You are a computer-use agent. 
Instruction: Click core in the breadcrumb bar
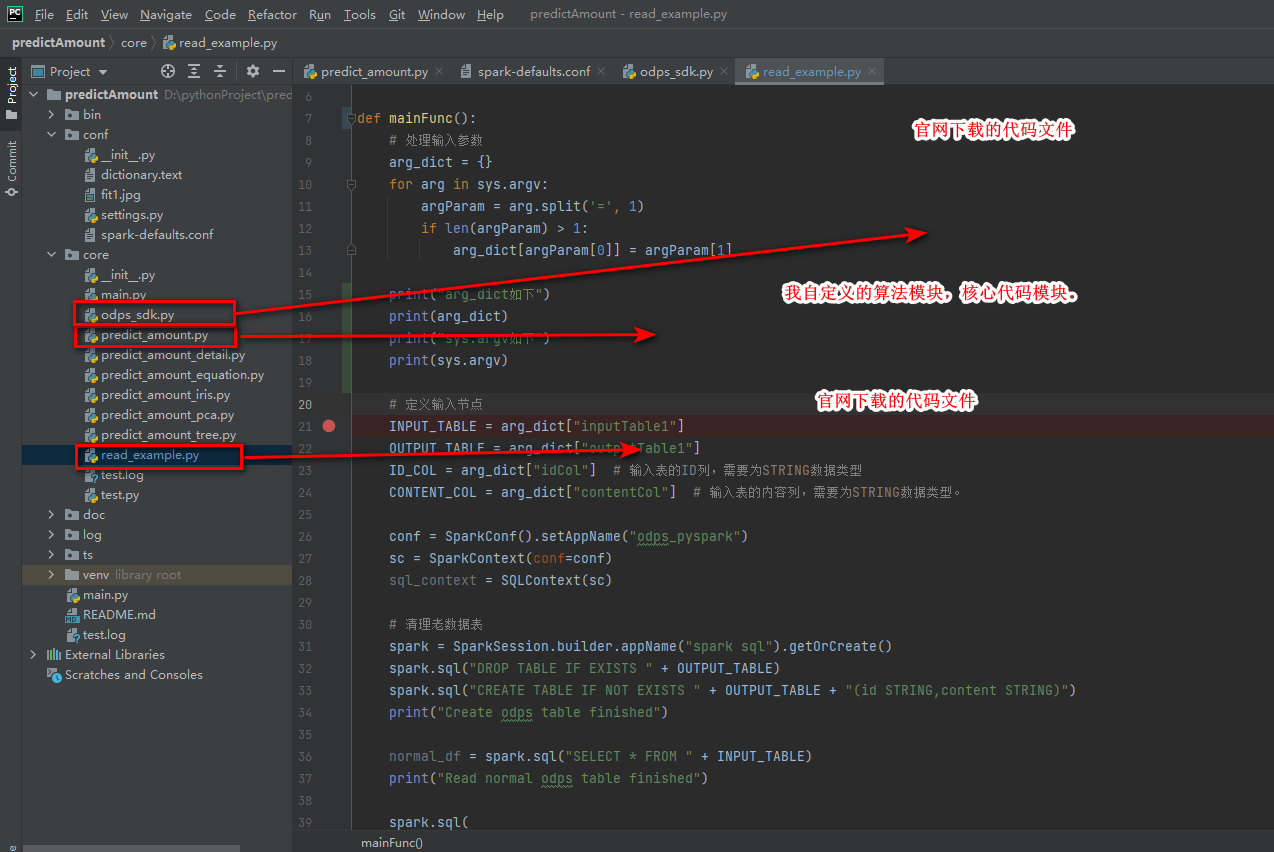(133, 43)
